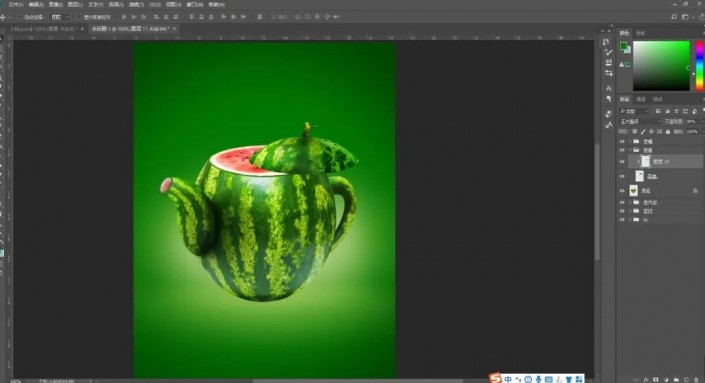This screenshot has width=705, height=383.
Task: Click the lock transparent pixels icon
Action: 634,131
